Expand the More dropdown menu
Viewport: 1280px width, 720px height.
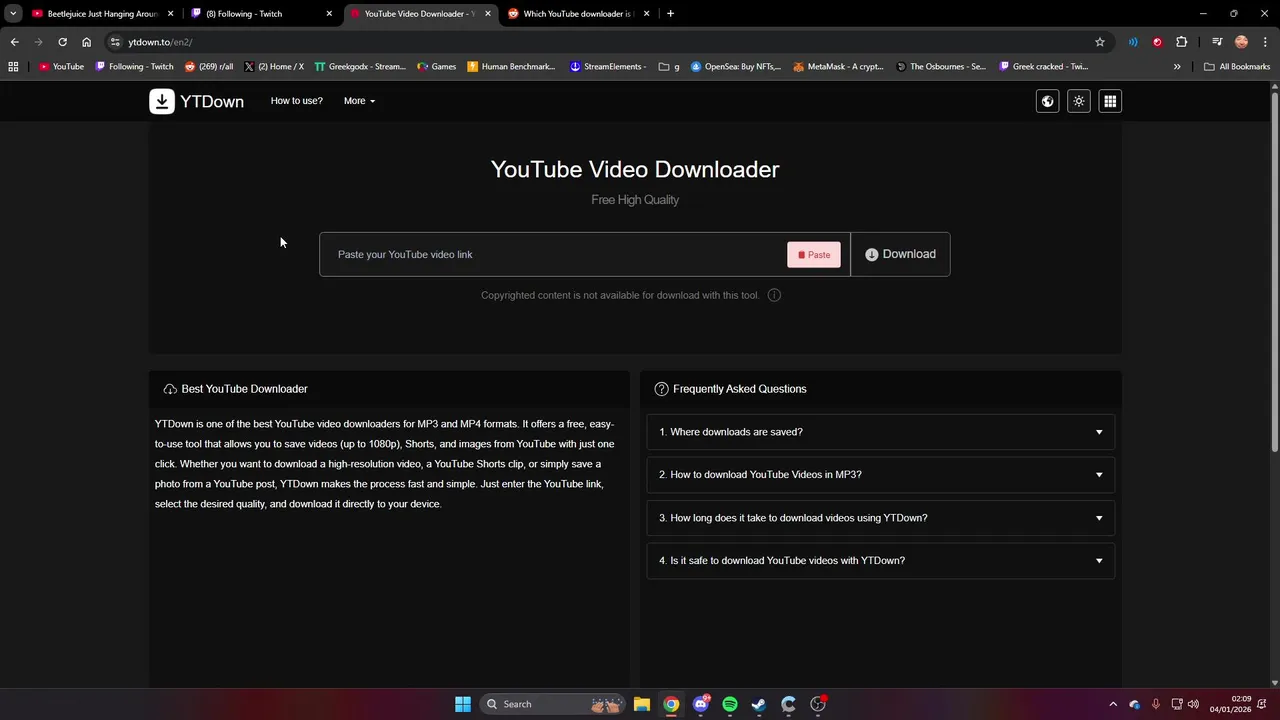tap(359, 101)
